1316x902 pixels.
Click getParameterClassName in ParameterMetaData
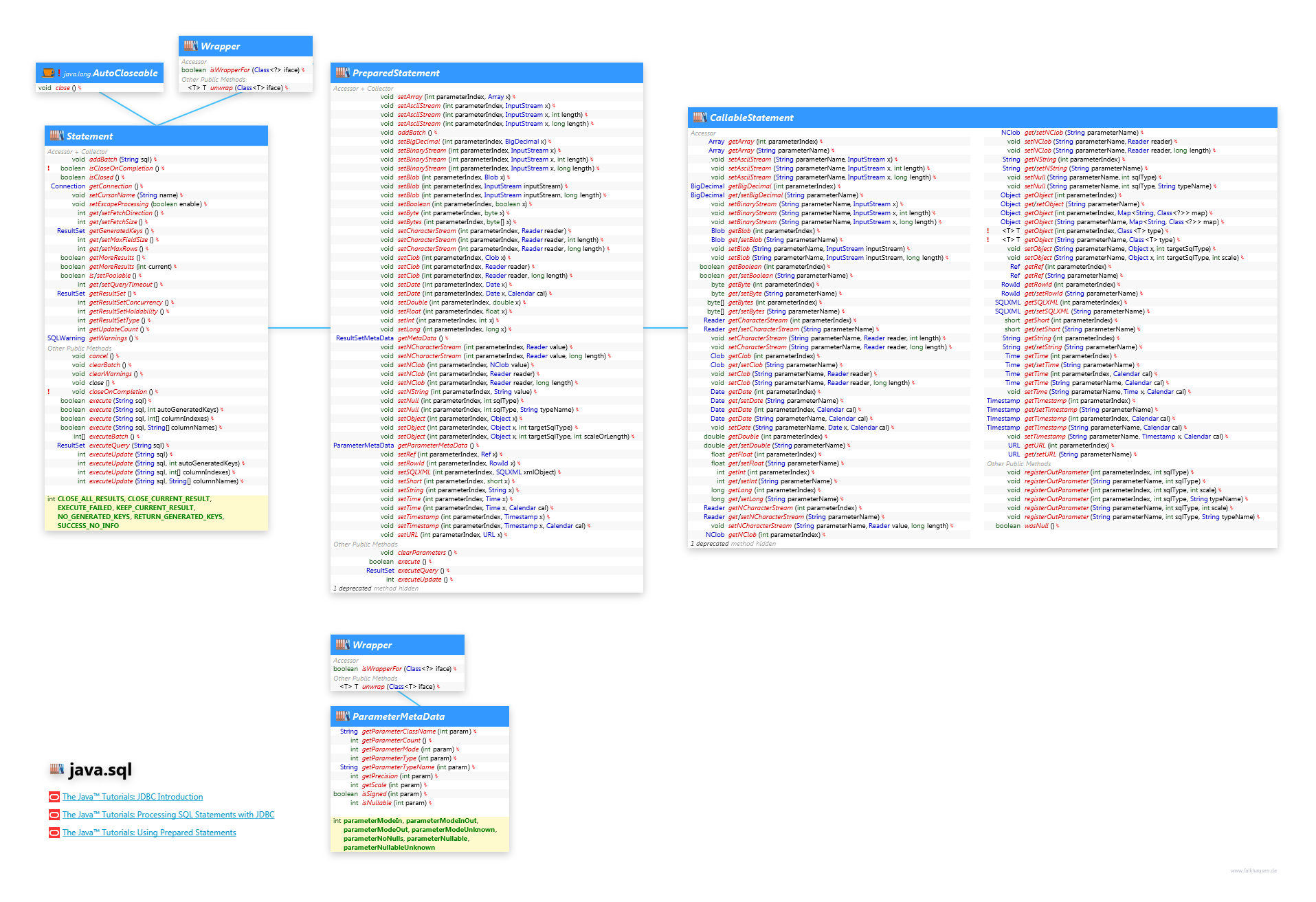pyautogui.click(x=399, y=731)
